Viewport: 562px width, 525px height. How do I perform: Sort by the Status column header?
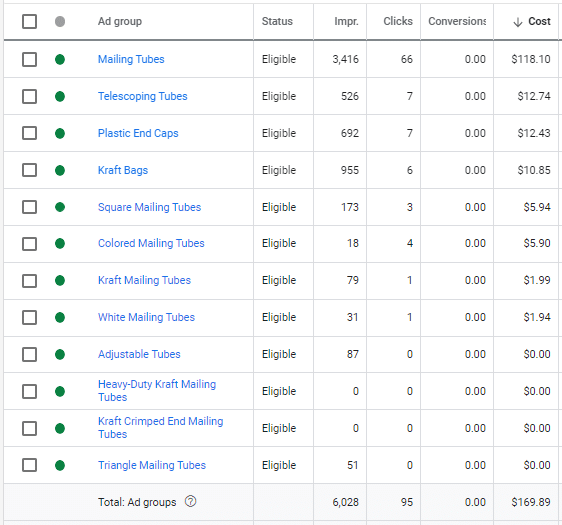(277, 22)
